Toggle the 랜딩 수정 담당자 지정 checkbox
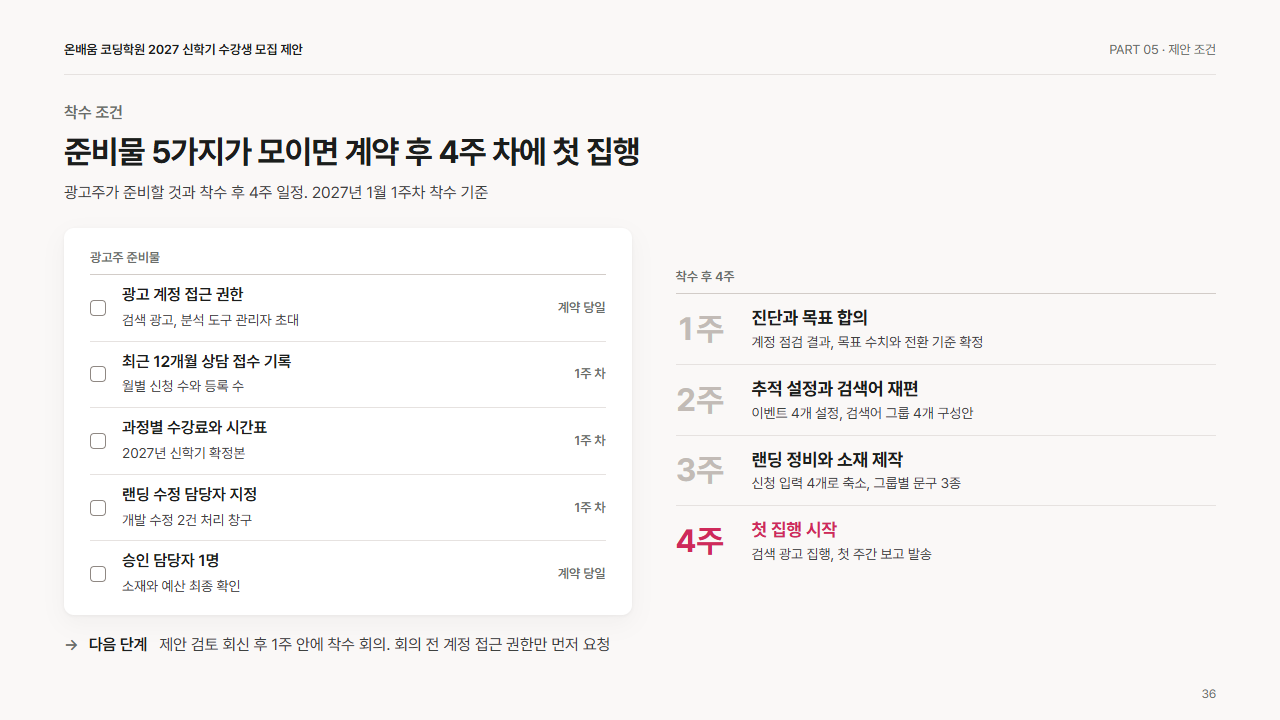Viewport: 1280px width, 720px height. [x=98, y=508]
